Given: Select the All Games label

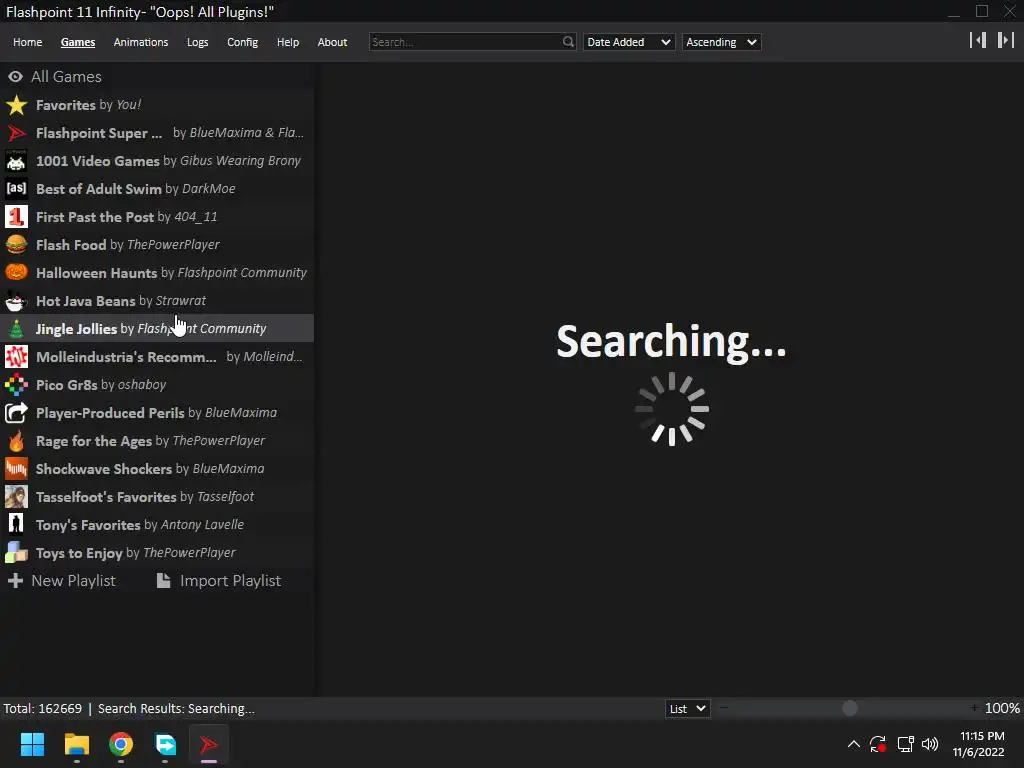Looking at the screenshot, I should coord(67,77).
